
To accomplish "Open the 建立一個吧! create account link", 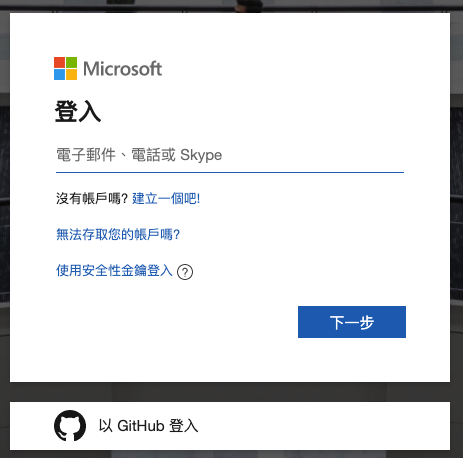I will (166, 199).
